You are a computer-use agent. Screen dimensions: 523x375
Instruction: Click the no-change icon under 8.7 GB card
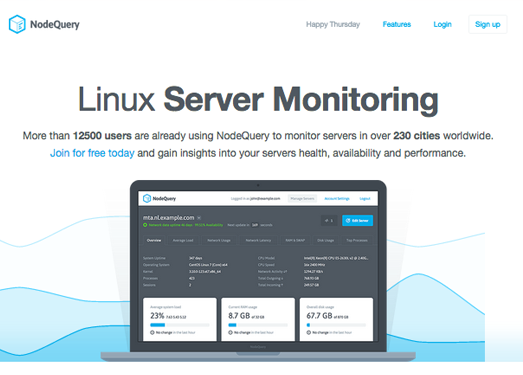[x=230, y=333]
